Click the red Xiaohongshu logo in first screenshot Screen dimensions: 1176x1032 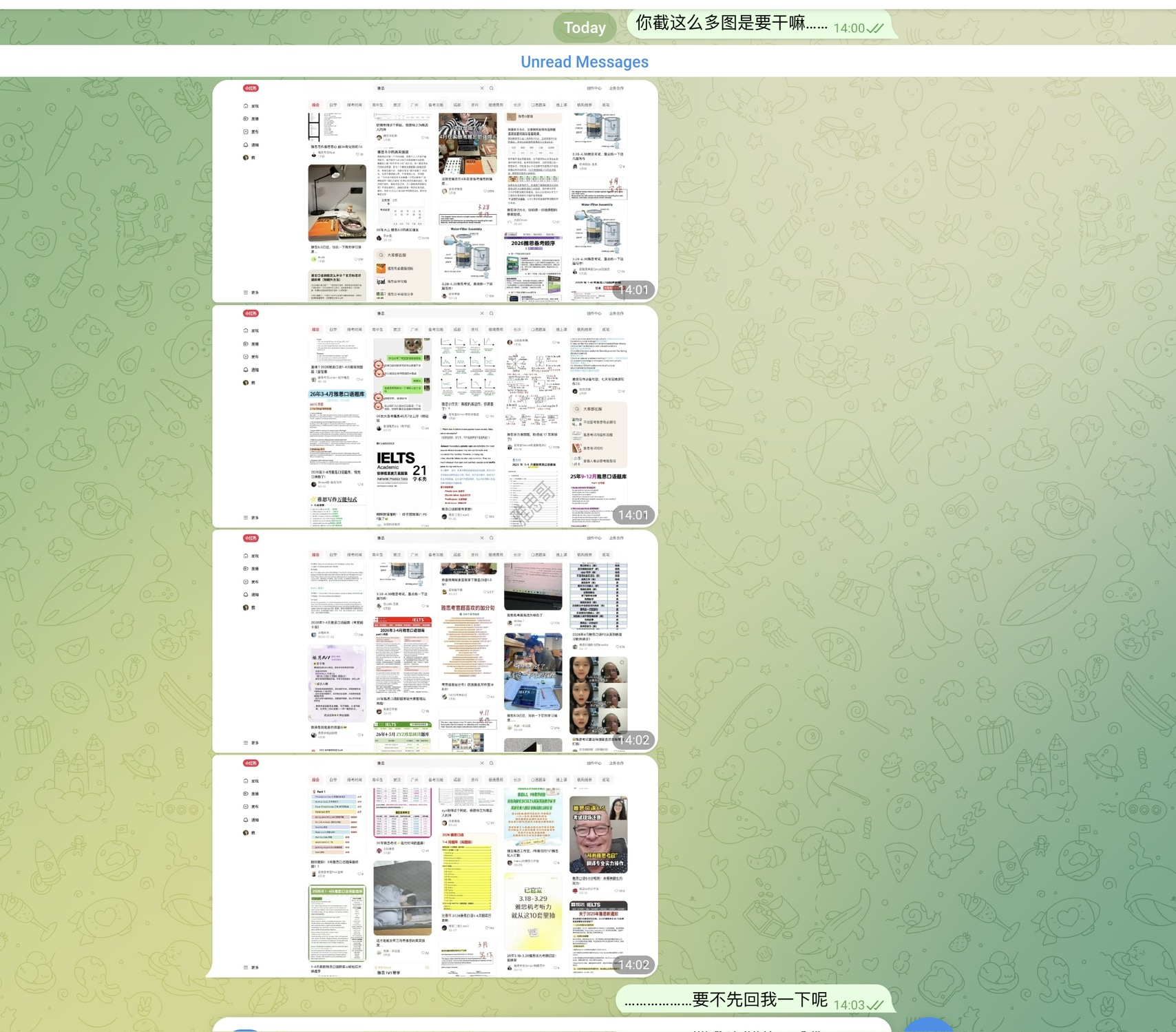(251, 88)
